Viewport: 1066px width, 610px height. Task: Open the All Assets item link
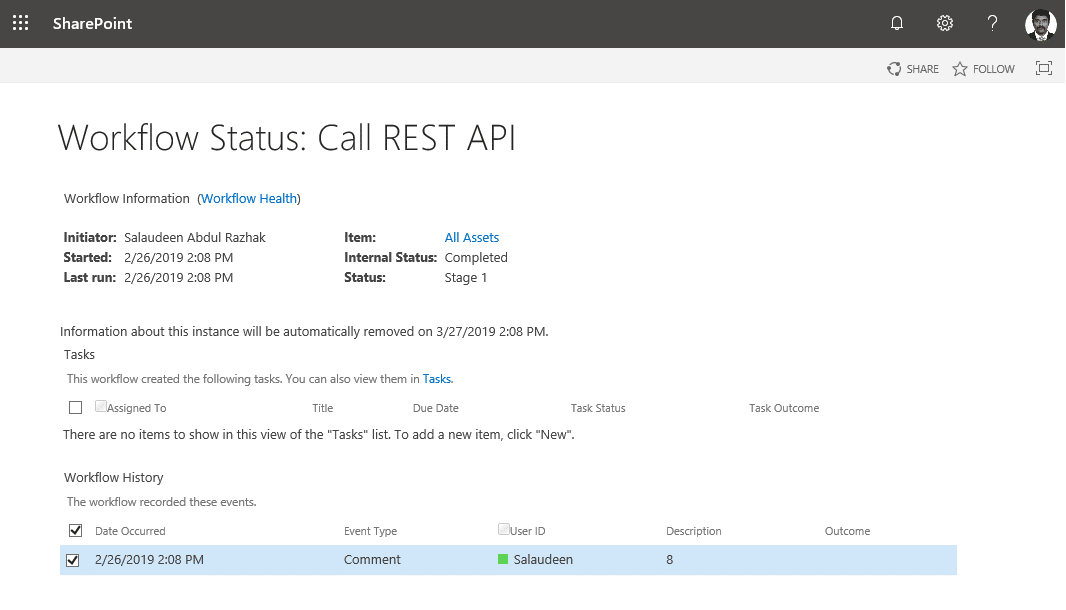click(x=471, y=237)
